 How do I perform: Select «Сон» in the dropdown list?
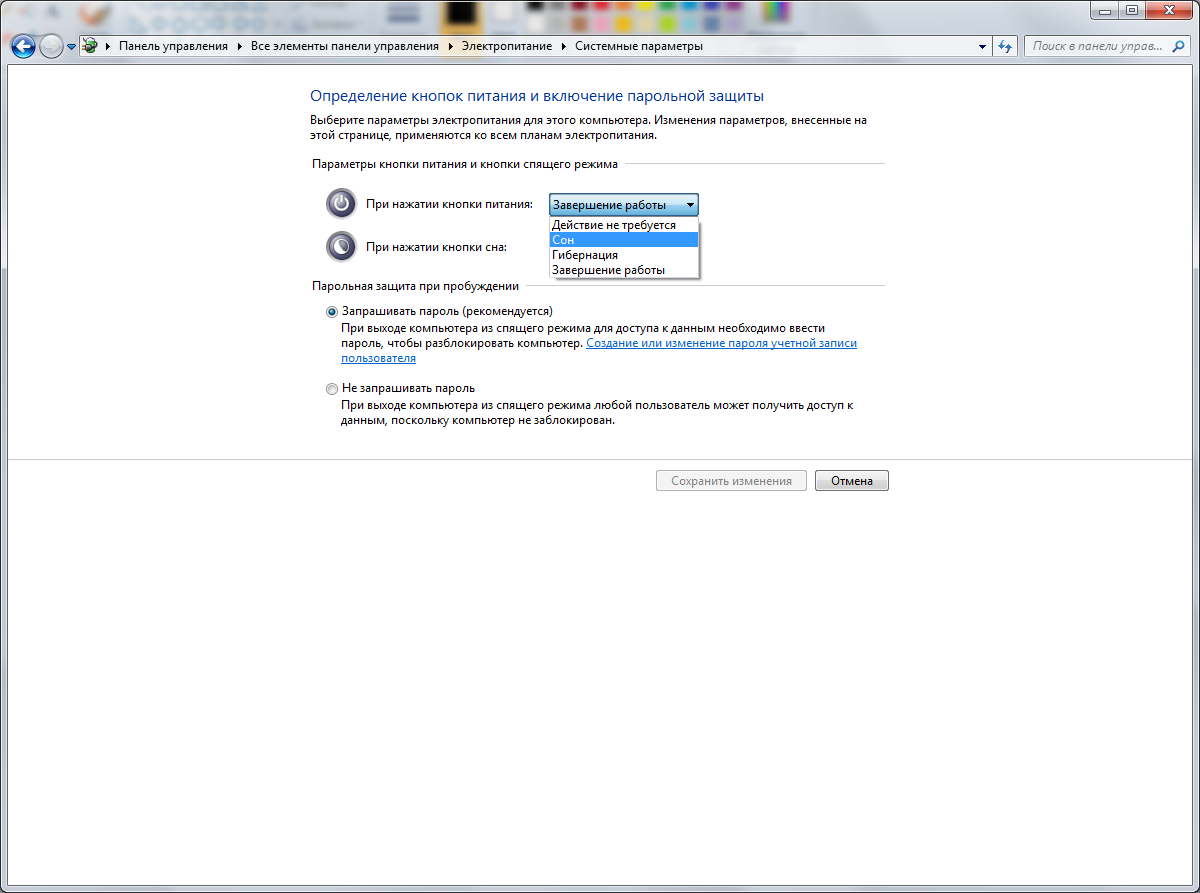[624, 240]
